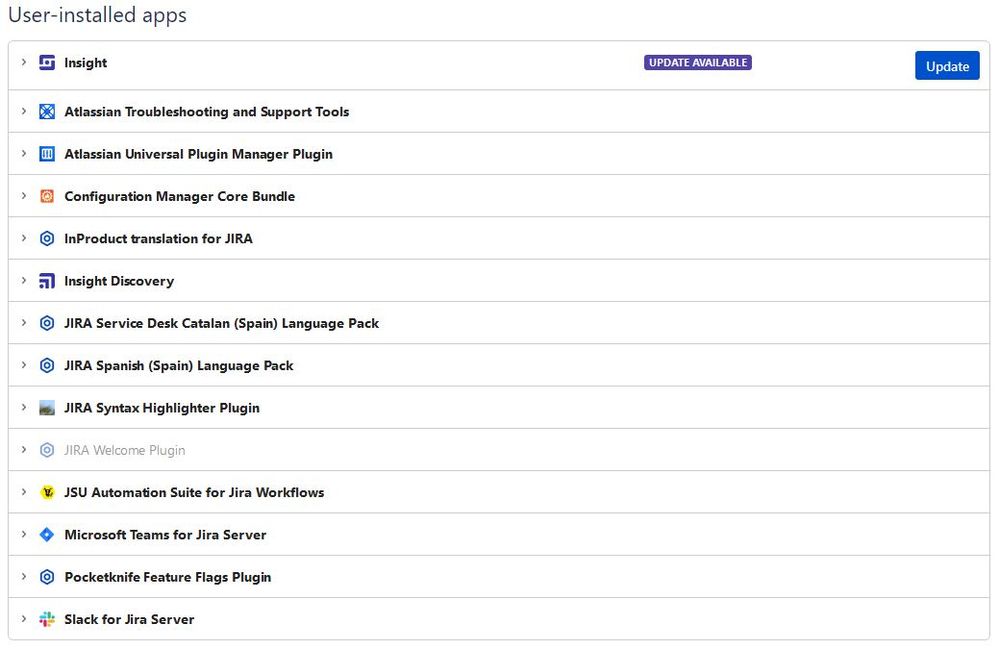Expand the disabled JIRA Welcome Plugin row
Image resolution: width=999 pixels, height=649 pixels.
point(24,450)
